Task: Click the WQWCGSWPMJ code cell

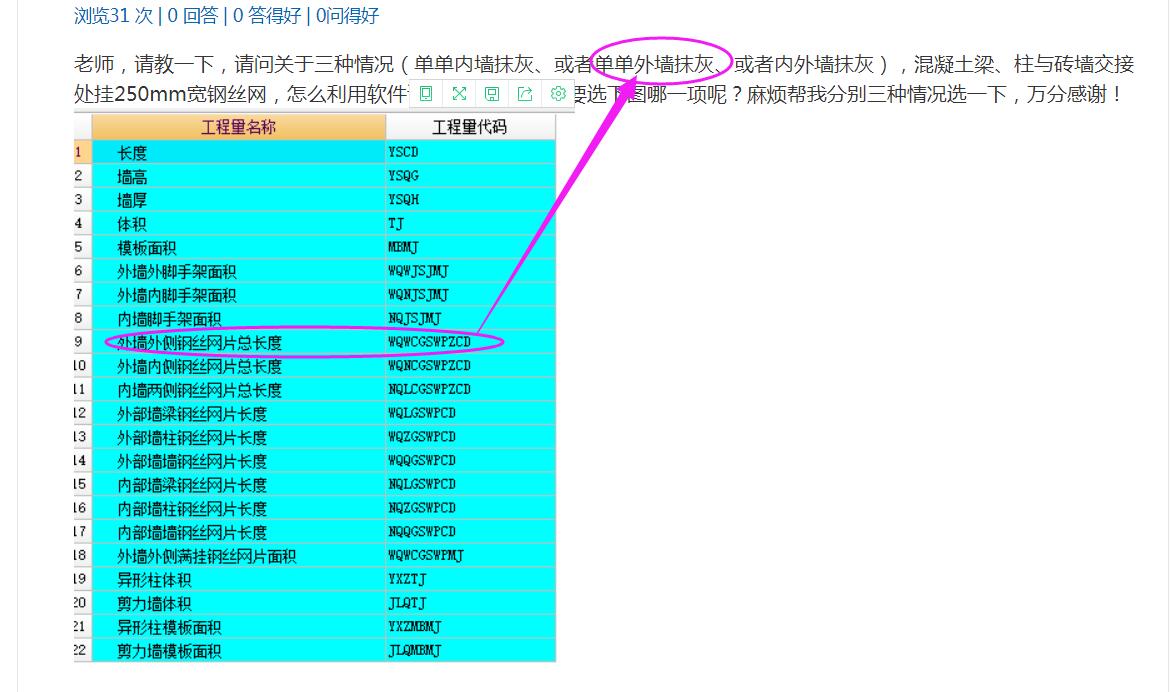Action: point(470,556)
